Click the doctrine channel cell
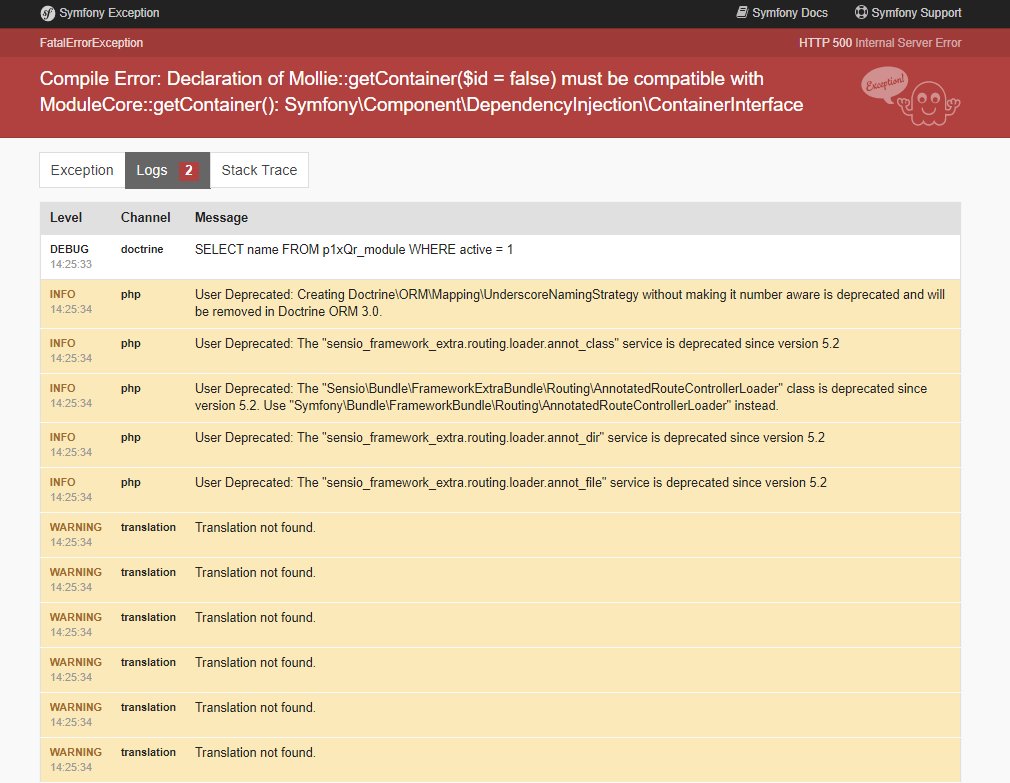 pos(142,249)
